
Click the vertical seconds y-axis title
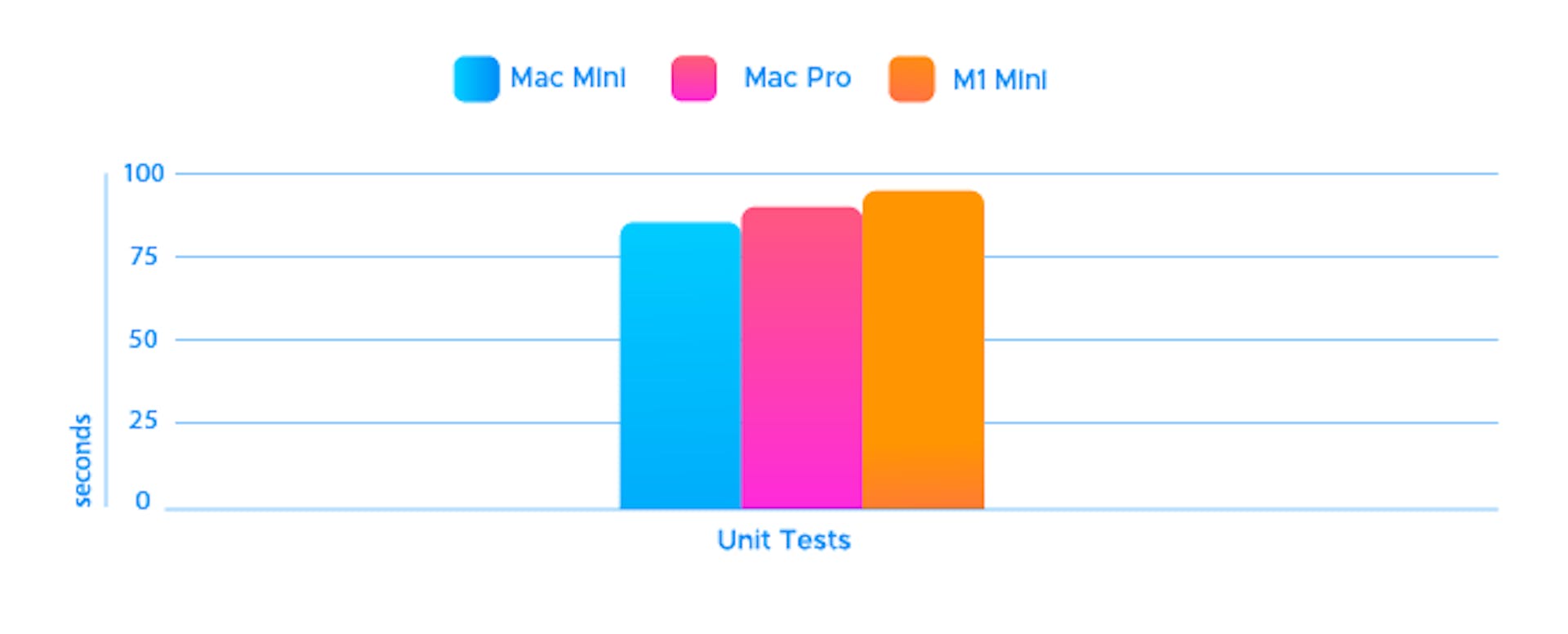82,460
